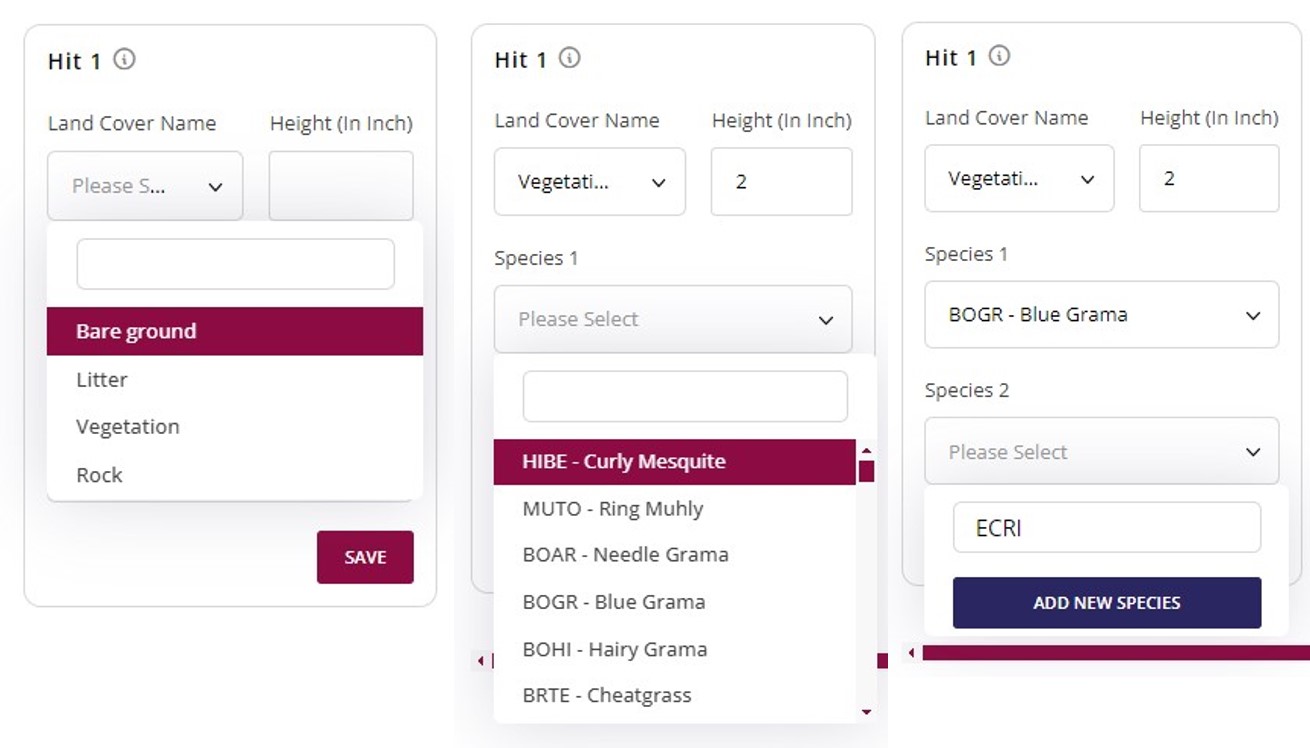The width and height of the screenshot is (1310, 748).
Task: Expand Species 2 Please Select dropdown
Action: pyautogui.click(x=1101, y=452)
